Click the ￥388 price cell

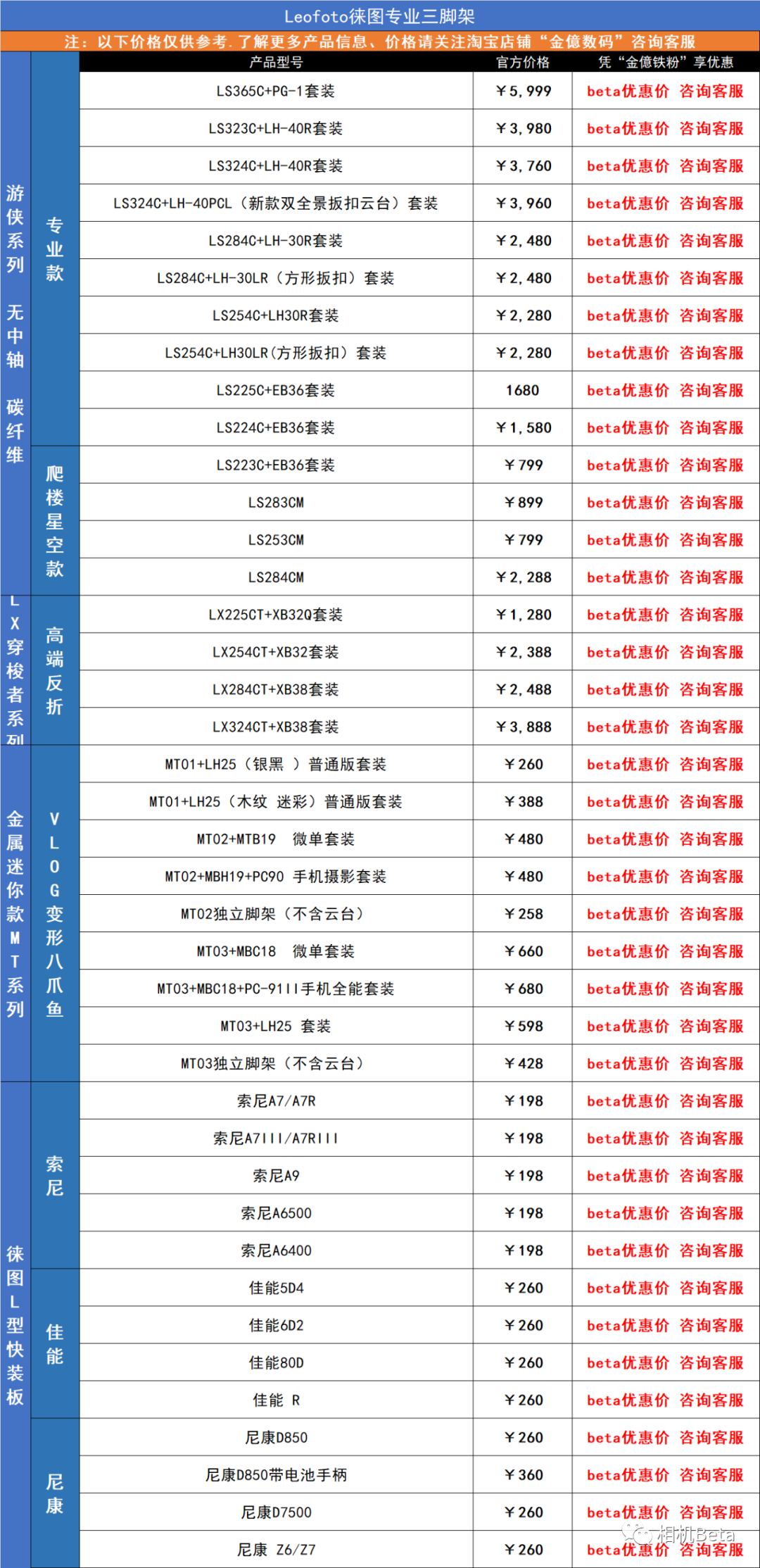[523, 801]
